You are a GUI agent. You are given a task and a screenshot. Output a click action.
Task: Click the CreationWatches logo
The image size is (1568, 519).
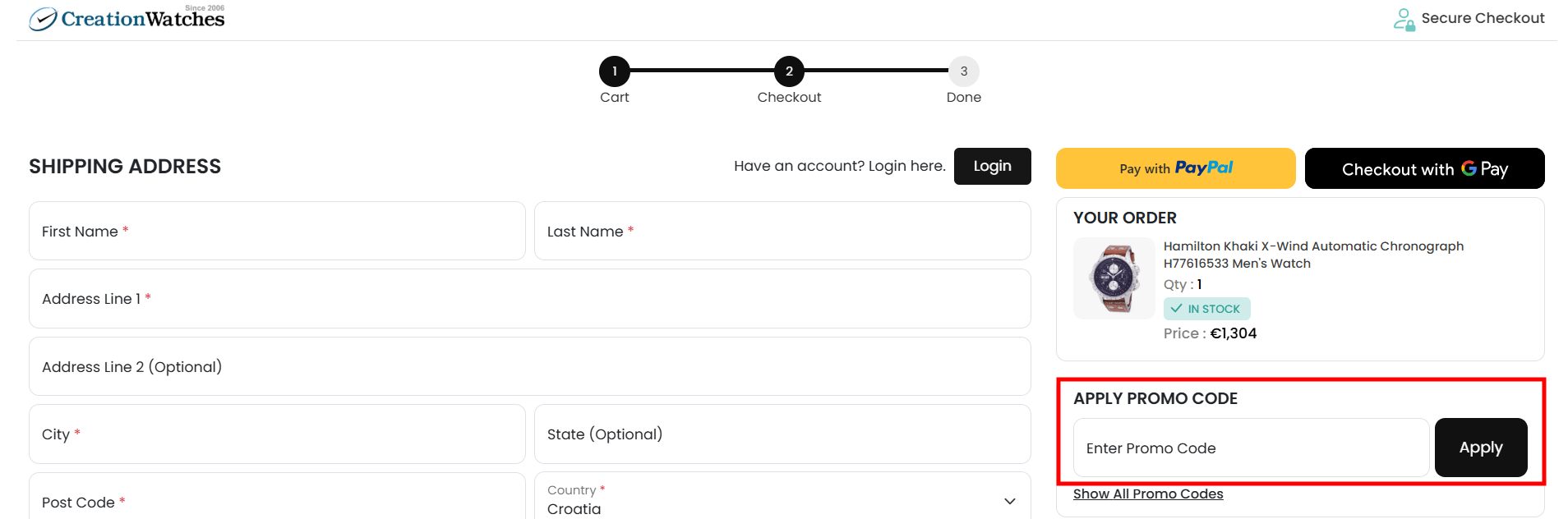(x=127, y=18)
